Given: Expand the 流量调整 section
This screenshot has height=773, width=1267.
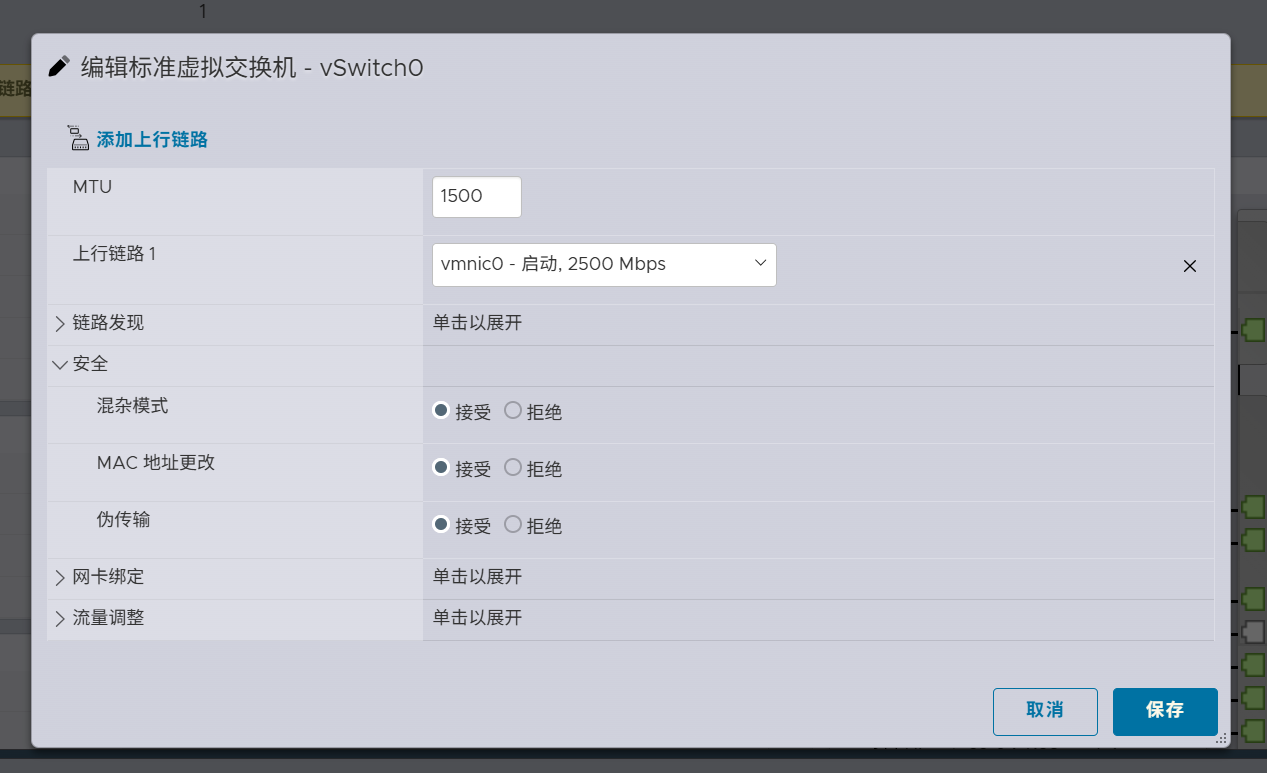Looking at the screenshot, I should (60, 617).
